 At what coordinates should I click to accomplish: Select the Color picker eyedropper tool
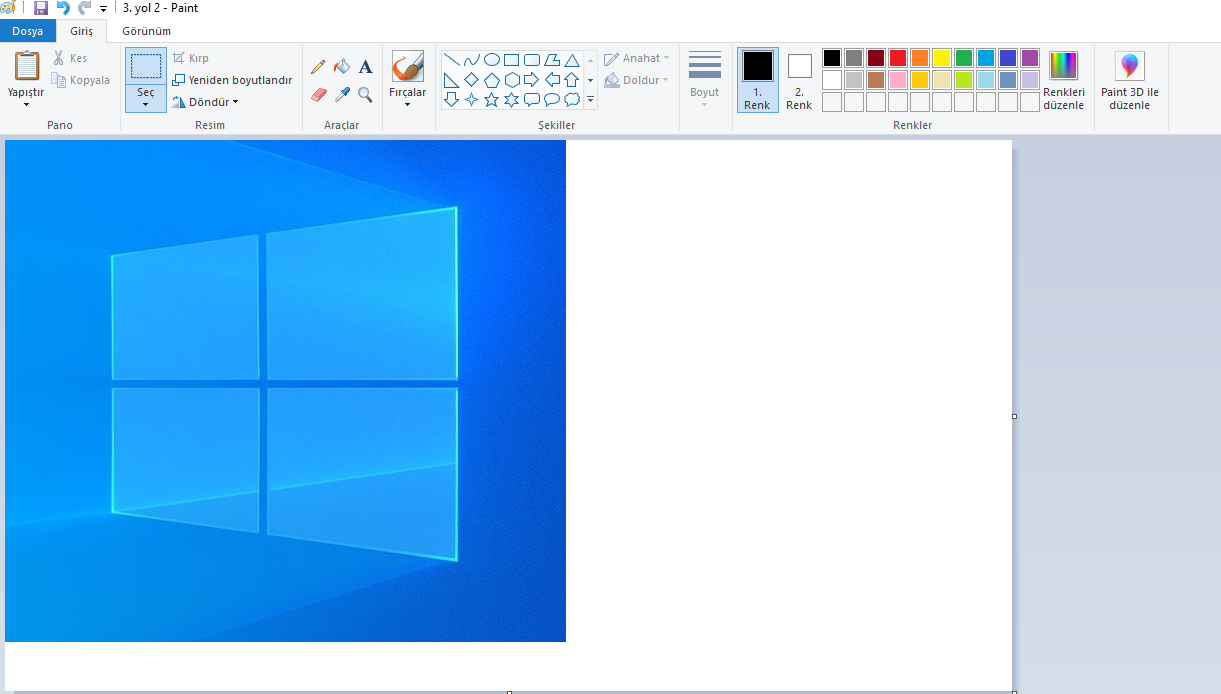point(342,94)
